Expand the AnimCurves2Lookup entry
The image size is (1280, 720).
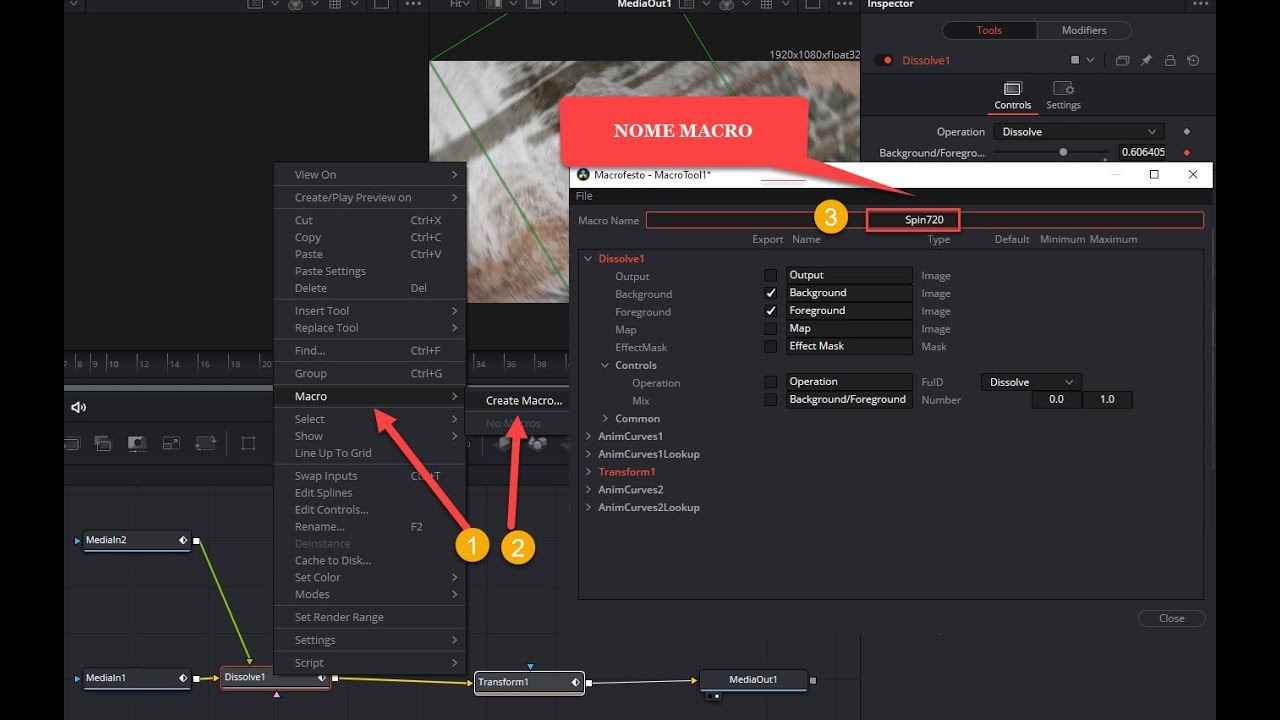588,508
